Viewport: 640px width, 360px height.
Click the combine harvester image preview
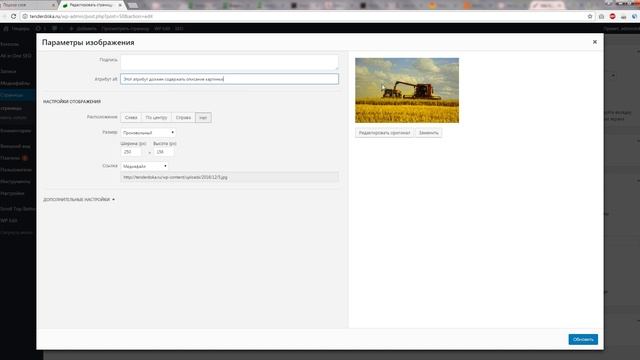pyautogui.click(x=407, y=90)
